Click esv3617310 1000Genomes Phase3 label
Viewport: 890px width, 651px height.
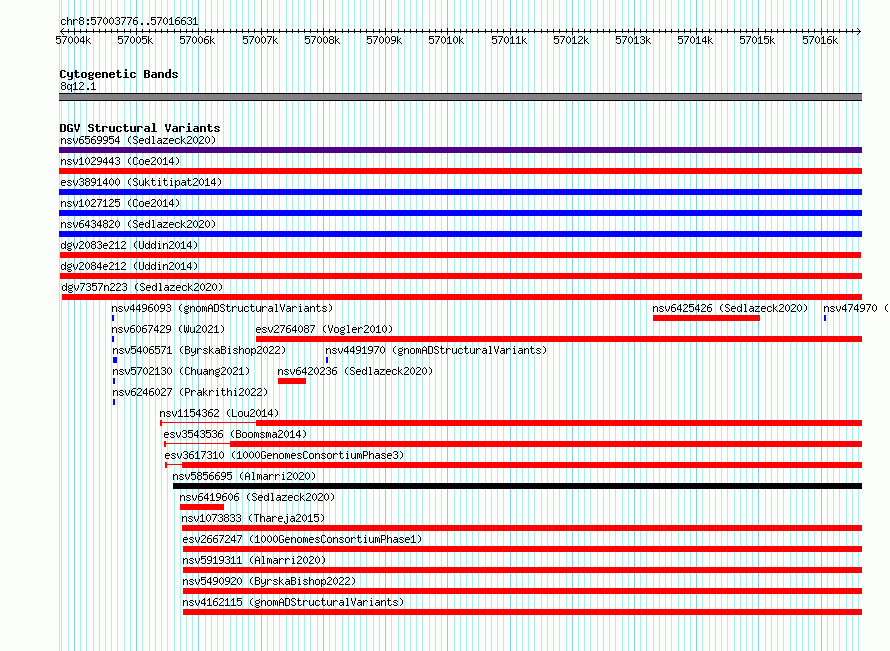(x=284, y=455)
